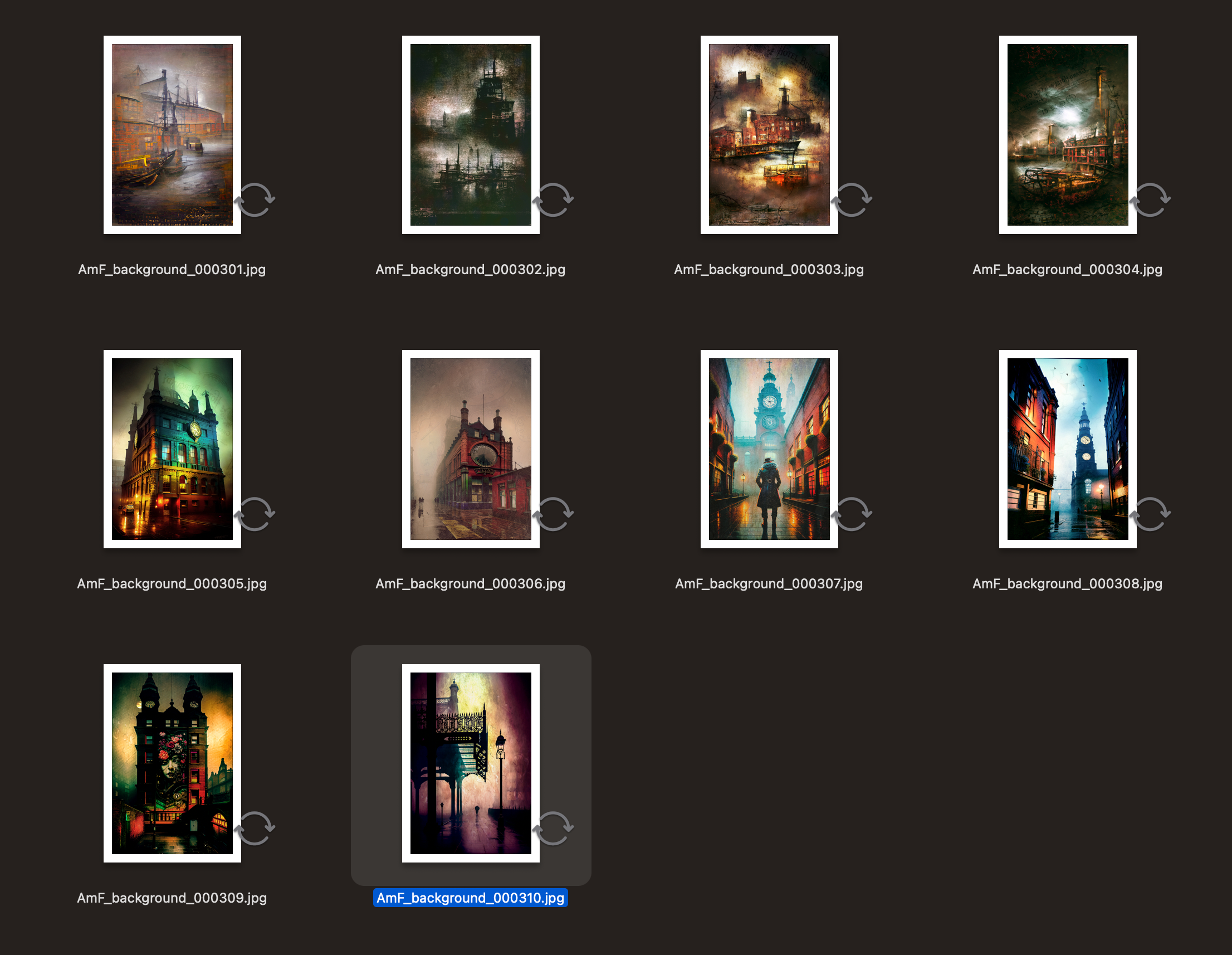Click sync icon on AmF_background_000310.jpg

[553, 828]
